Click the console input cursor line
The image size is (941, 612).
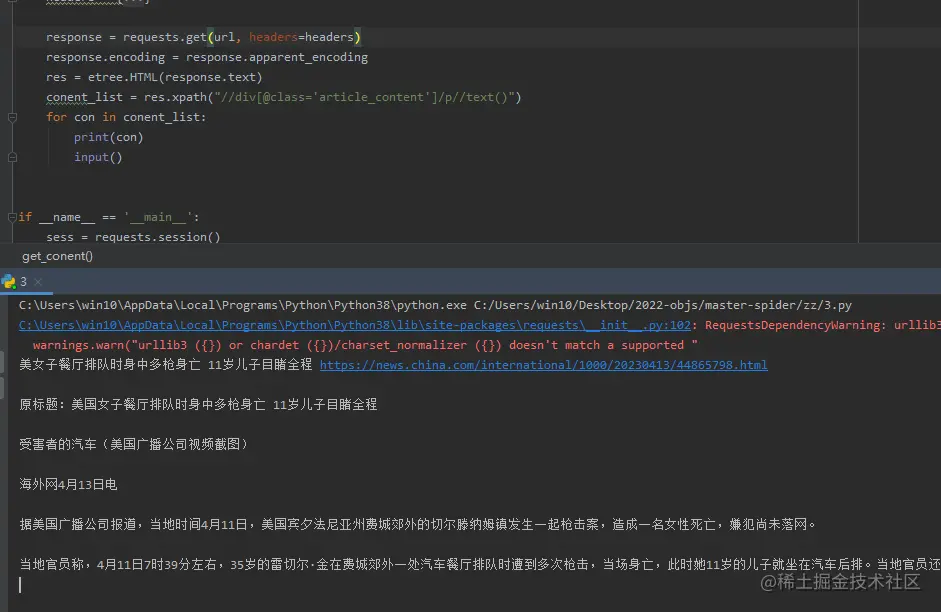tap(20, 586)
